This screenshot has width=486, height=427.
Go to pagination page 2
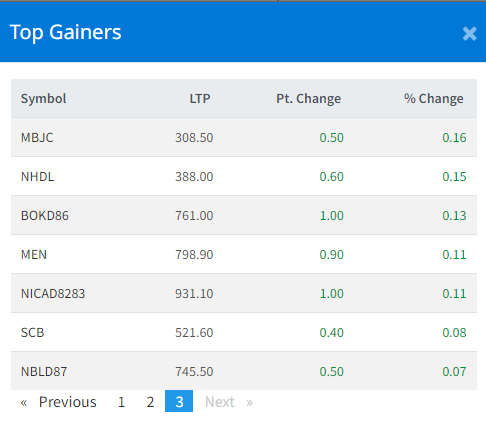pos(150,402)
